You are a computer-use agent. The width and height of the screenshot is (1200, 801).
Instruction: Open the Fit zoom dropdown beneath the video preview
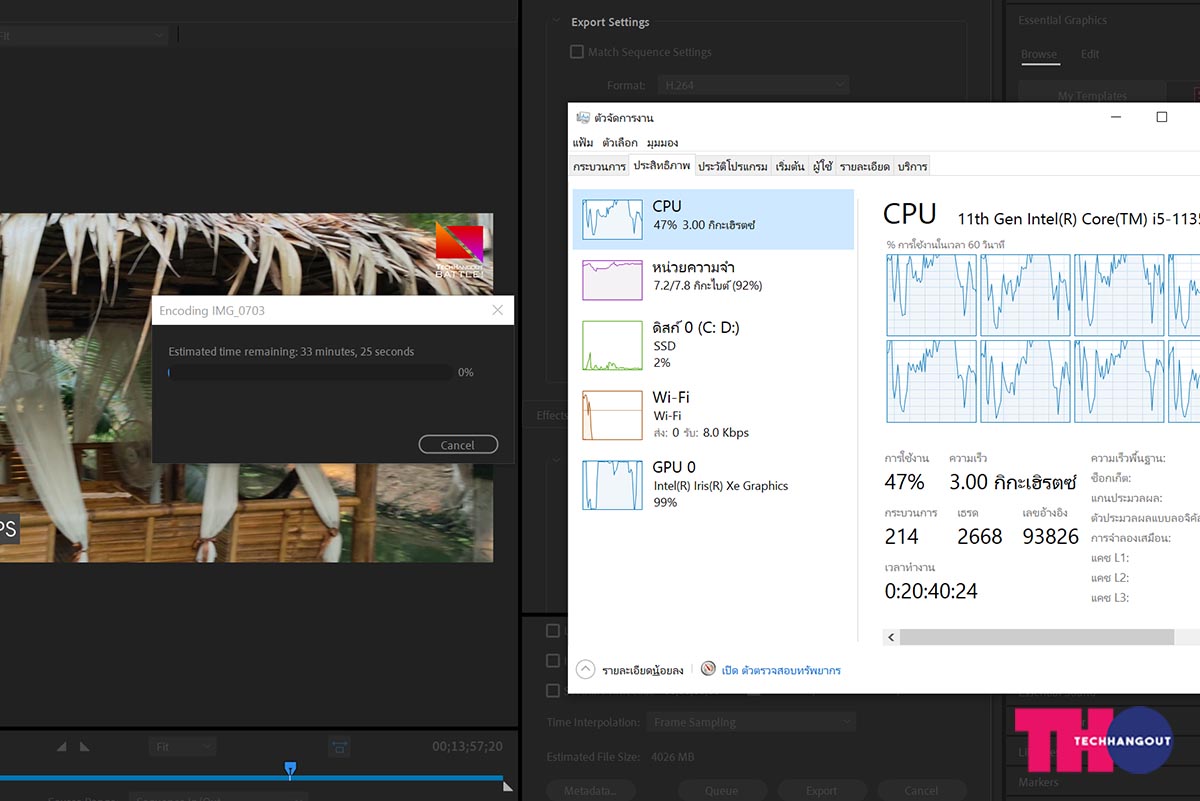click(x=182, y=746)
